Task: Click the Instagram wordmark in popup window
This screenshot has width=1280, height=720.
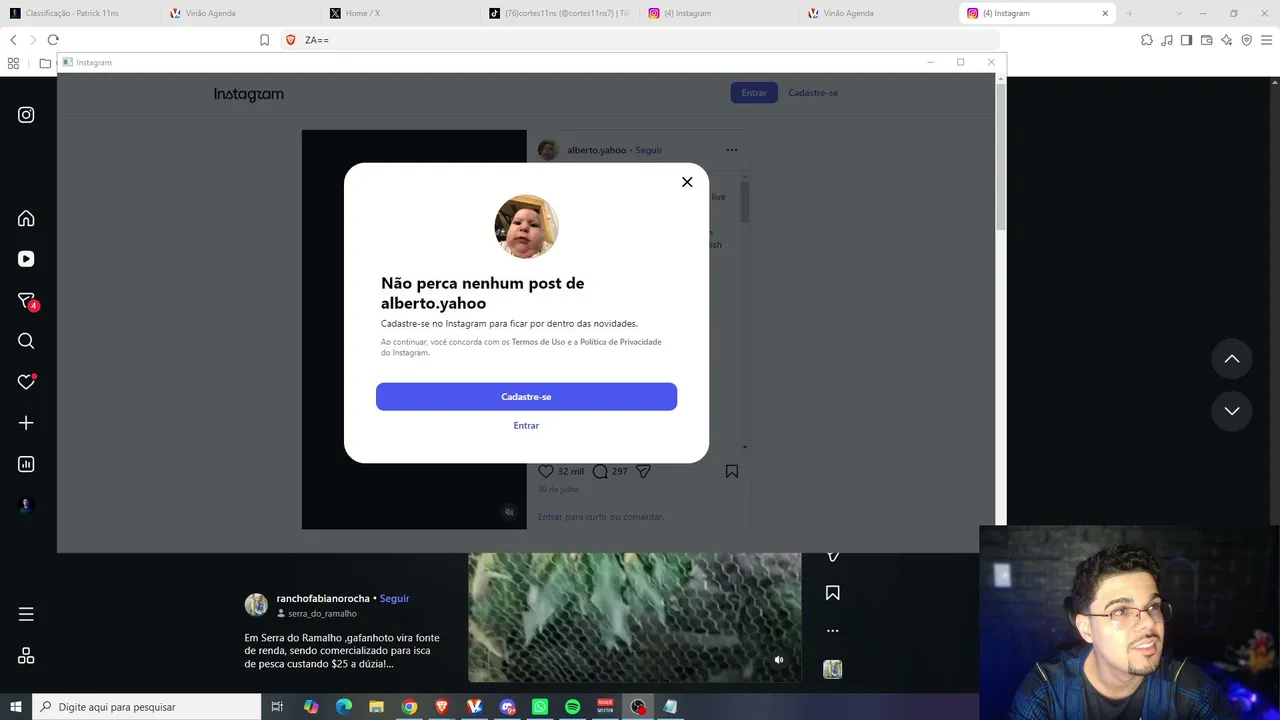Action: [x=249, y=94]
